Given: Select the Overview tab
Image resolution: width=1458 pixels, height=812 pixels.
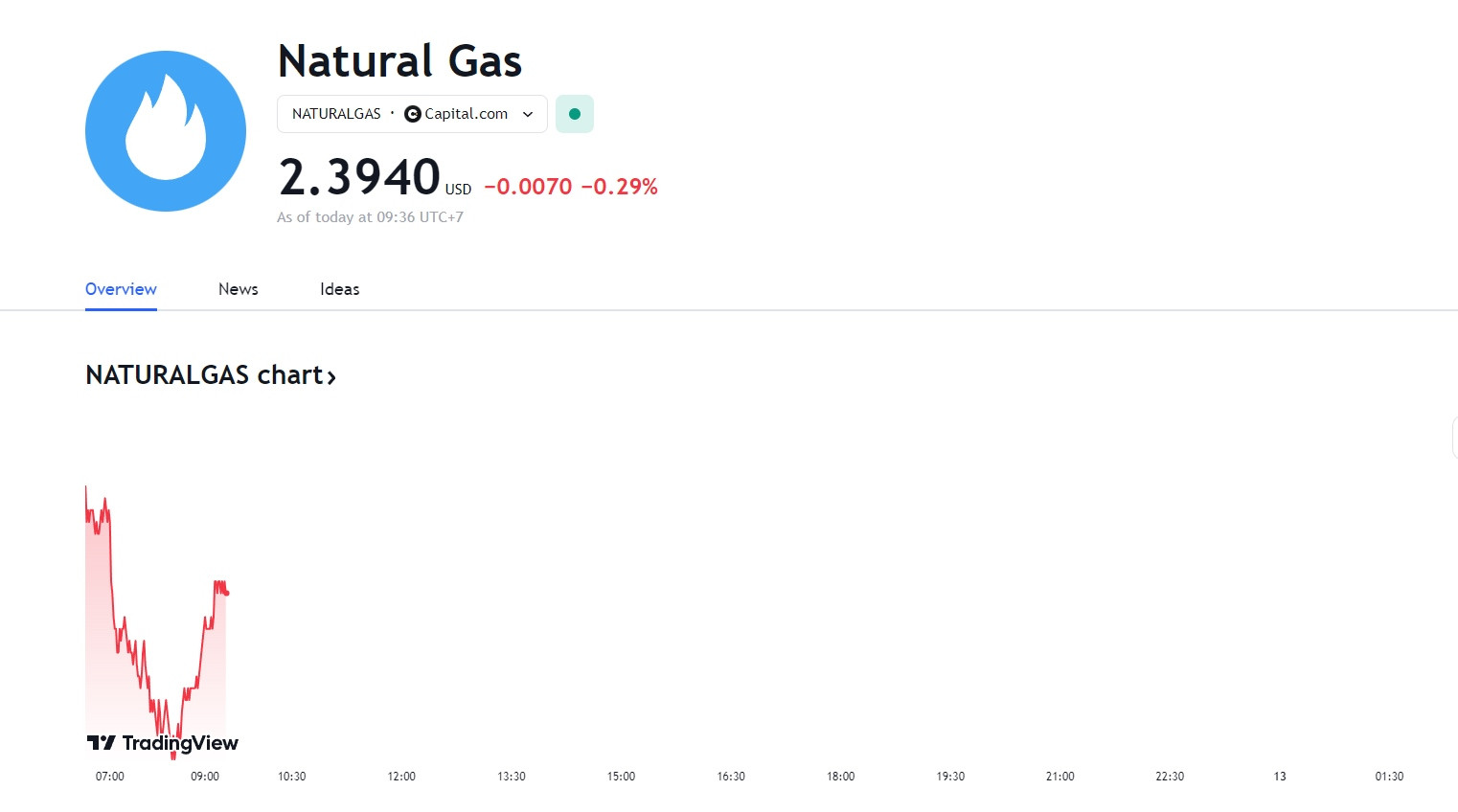Looking at the screenshot, I should click(x=121, y=289).
